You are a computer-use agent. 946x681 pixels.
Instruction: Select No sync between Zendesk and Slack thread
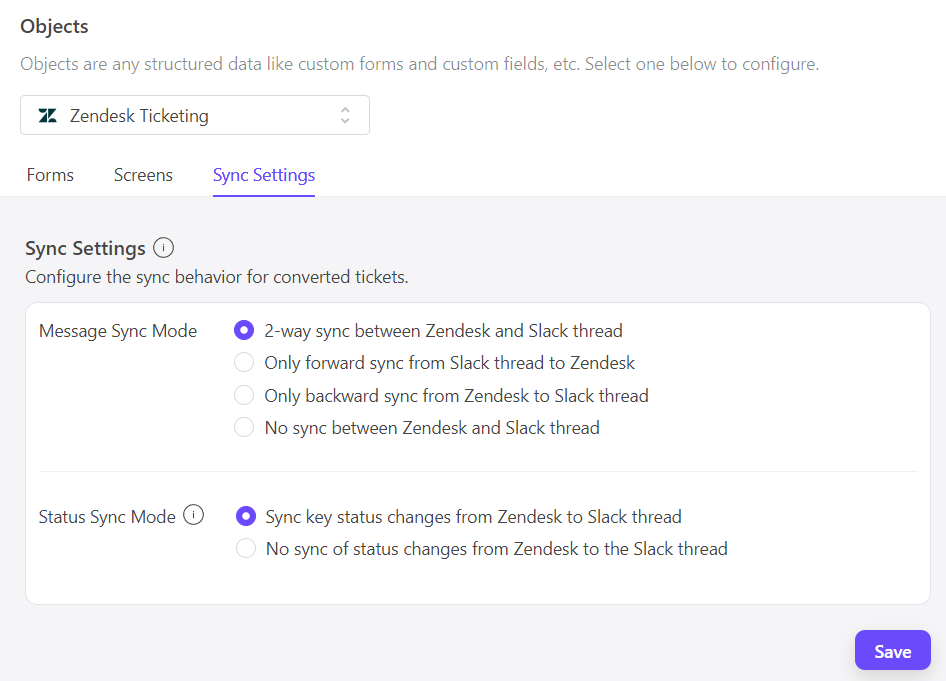pyautogui.click(x=243, y=428)
